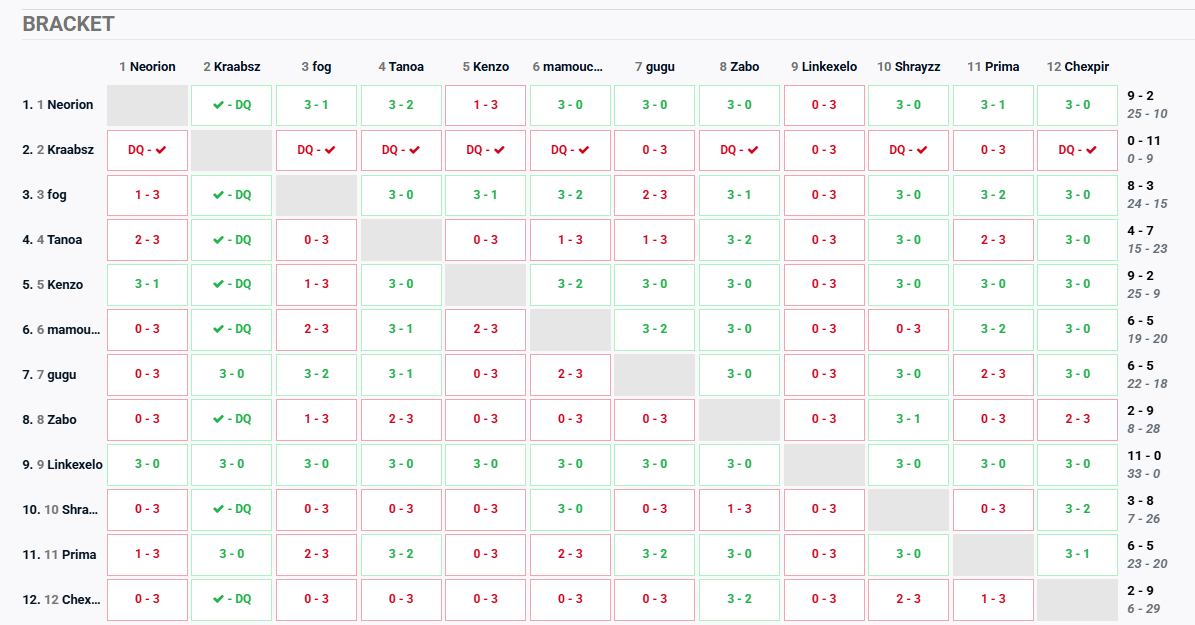Open Kraabsz vs Shrayzz DQ cell

click(908, 150)
